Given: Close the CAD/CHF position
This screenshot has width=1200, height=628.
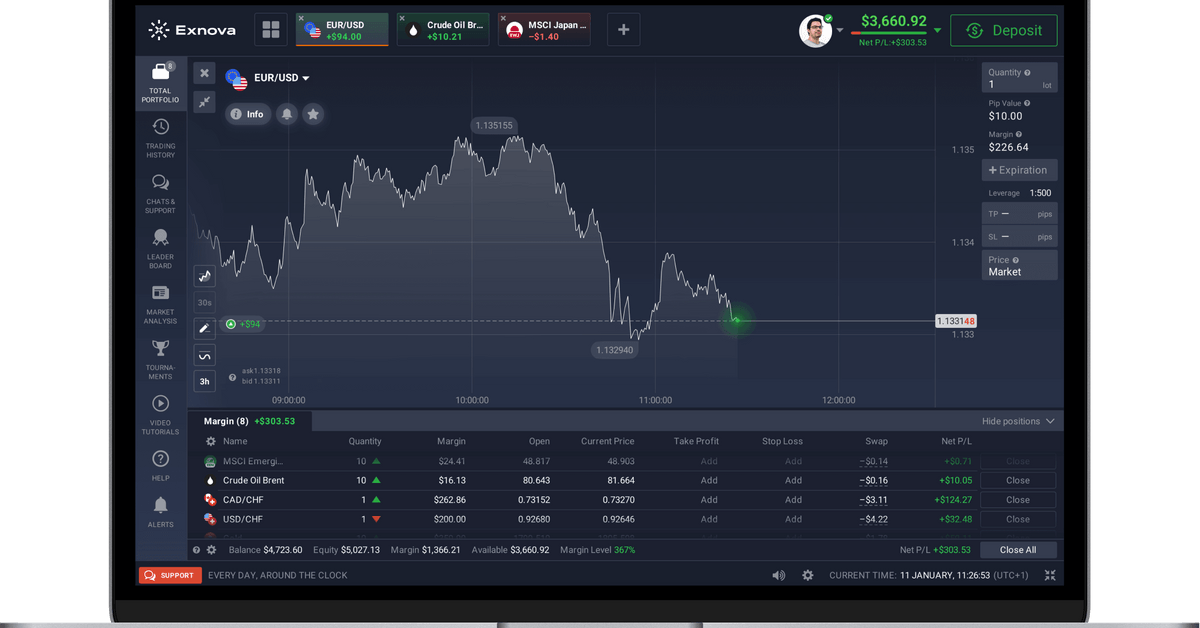Looking at the screenshot, I should [x=1017, y=500].
